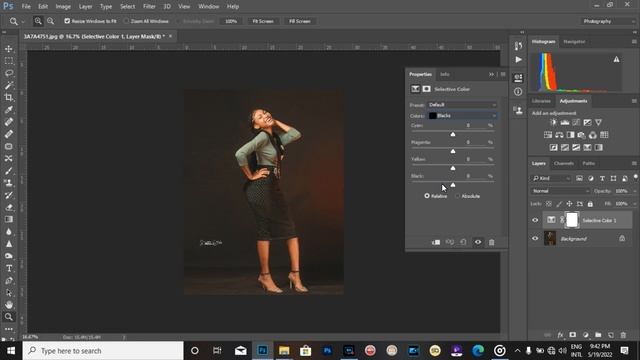This screenshot has width=640, height=360.
Task: Open the Preset dropdown showing Default
Action: coord(462,105)
